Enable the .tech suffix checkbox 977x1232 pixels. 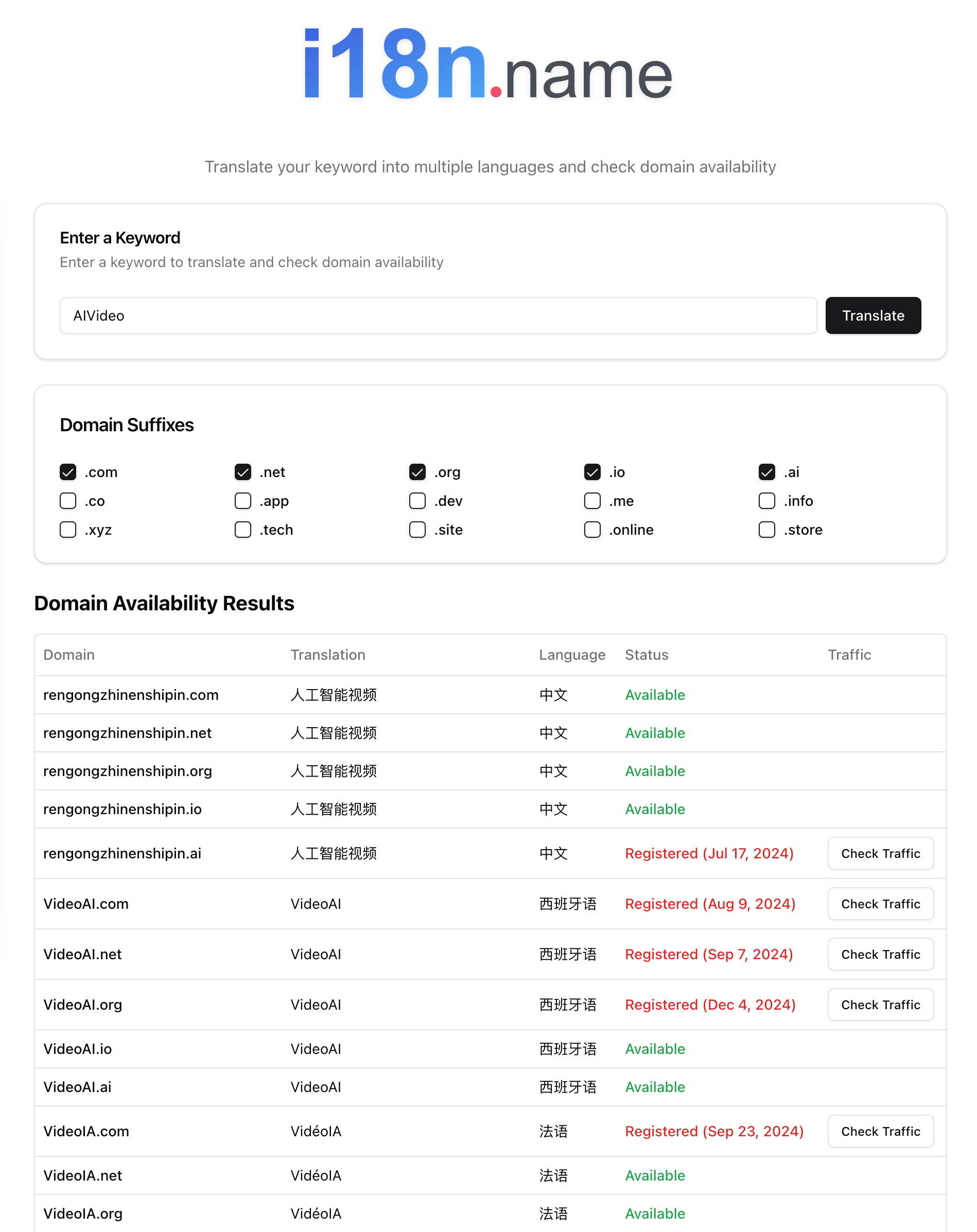coord(243,530)
